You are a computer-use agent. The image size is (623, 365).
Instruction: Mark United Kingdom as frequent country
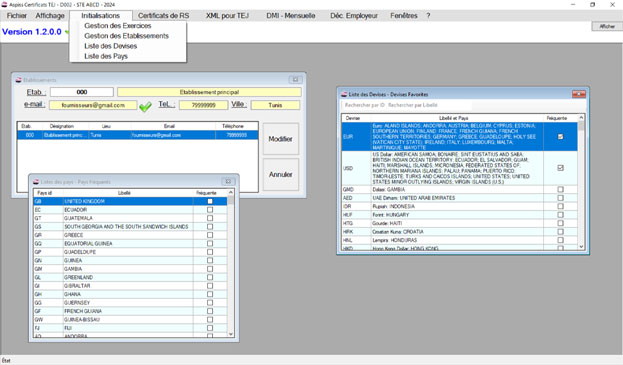(x=210, y=201)
